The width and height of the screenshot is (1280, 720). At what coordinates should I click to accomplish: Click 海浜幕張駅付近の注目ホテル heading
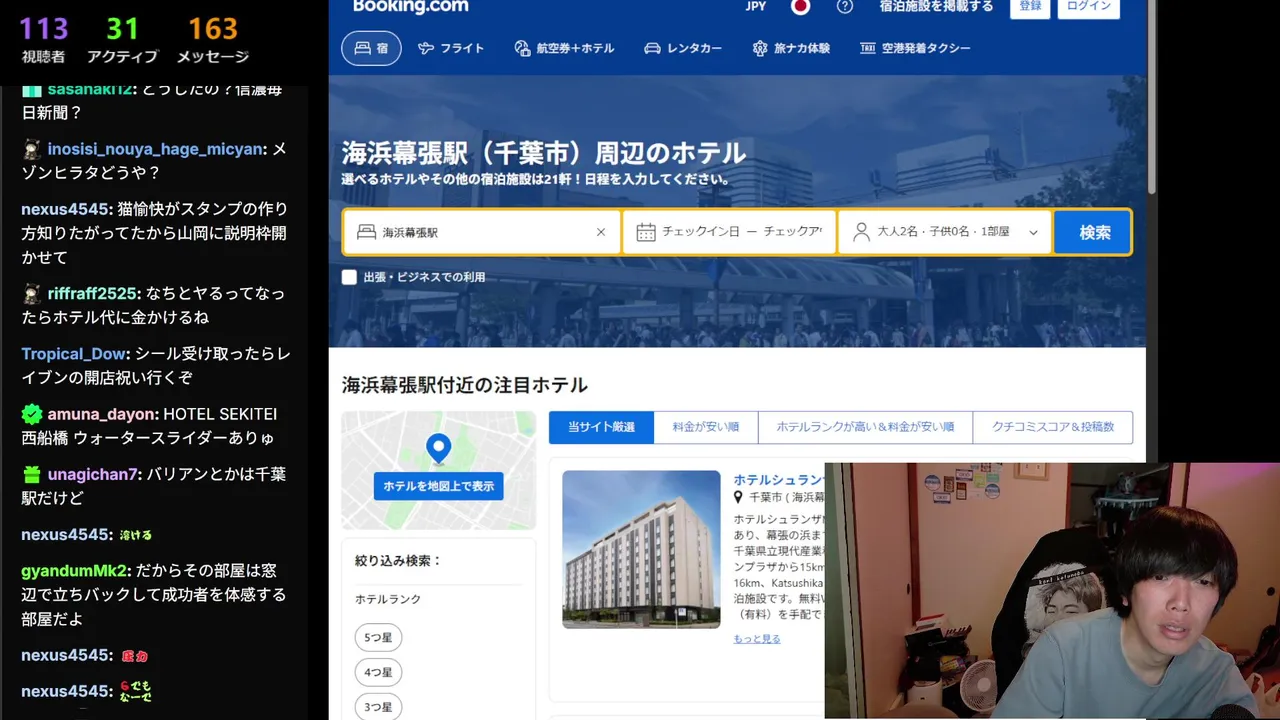464,385
